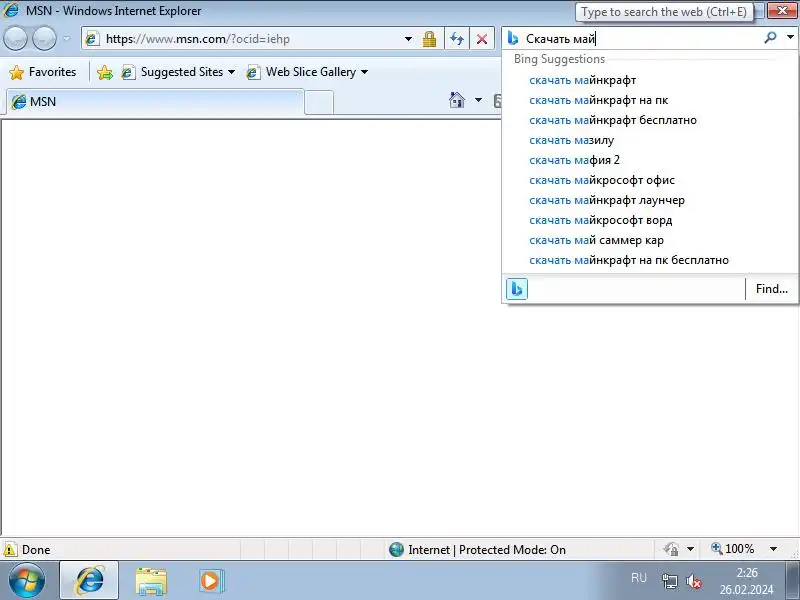Click Internet Explorer taskbar icon

[x=89, y=581]
